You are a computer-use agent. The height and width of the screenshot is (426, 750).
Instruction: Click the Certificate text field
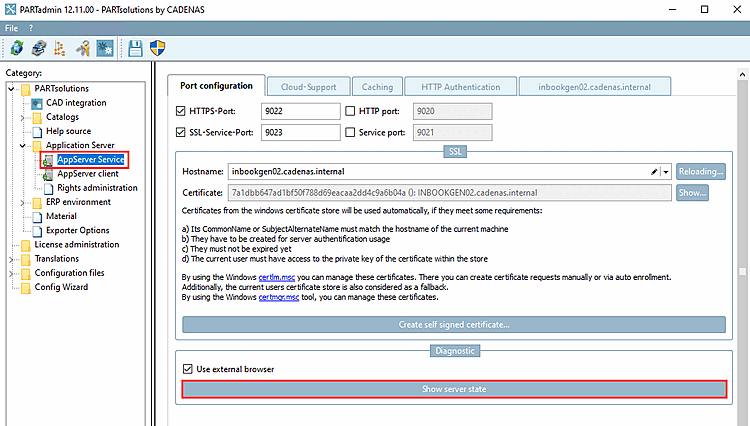click(x=450, y=193)
